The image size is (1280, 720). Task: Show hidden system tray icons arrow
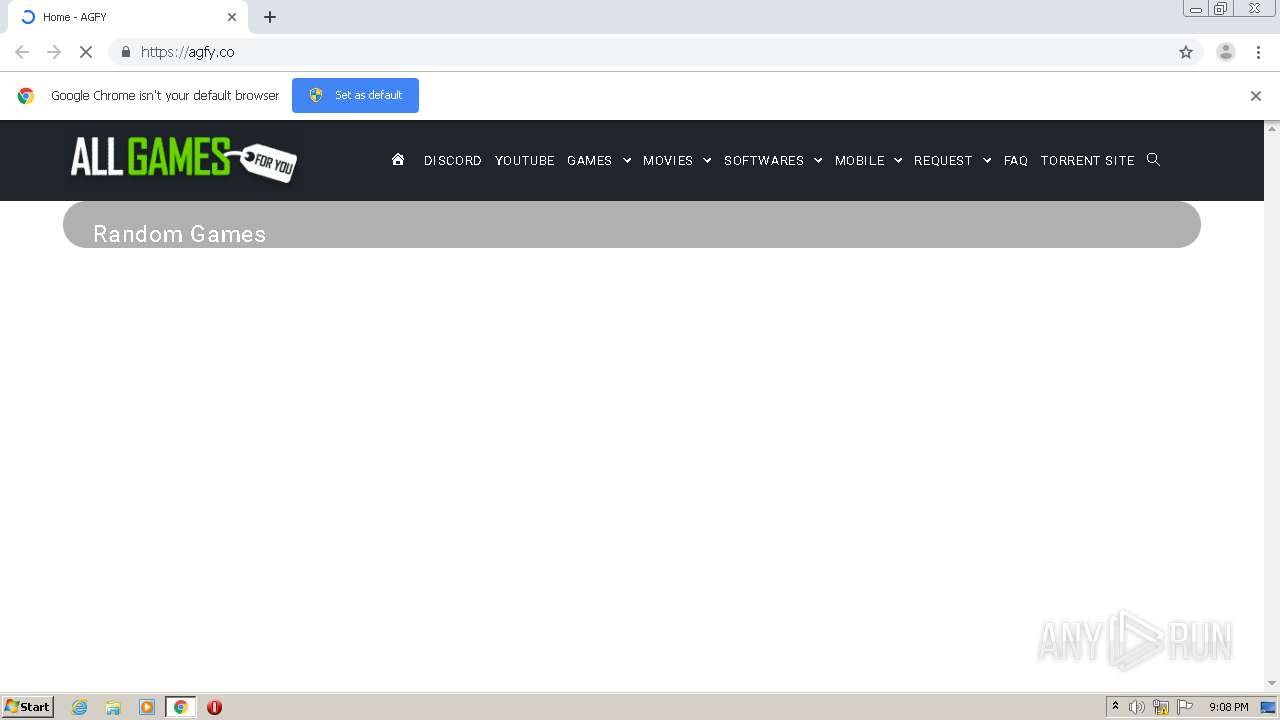(1115, 707)
